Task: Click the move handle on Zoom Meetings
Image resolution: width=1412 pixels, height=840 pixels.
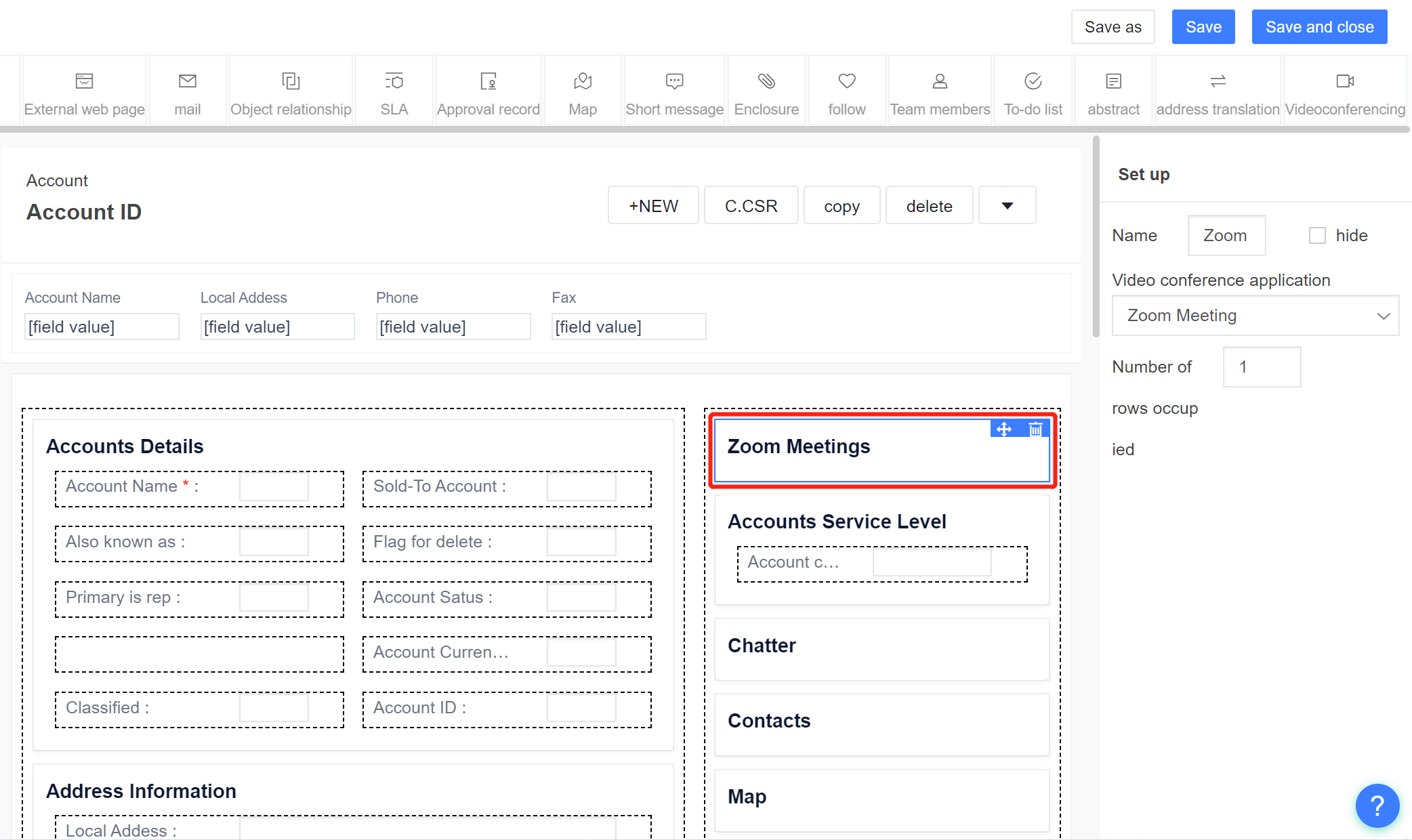Action: click(1004, 429)
